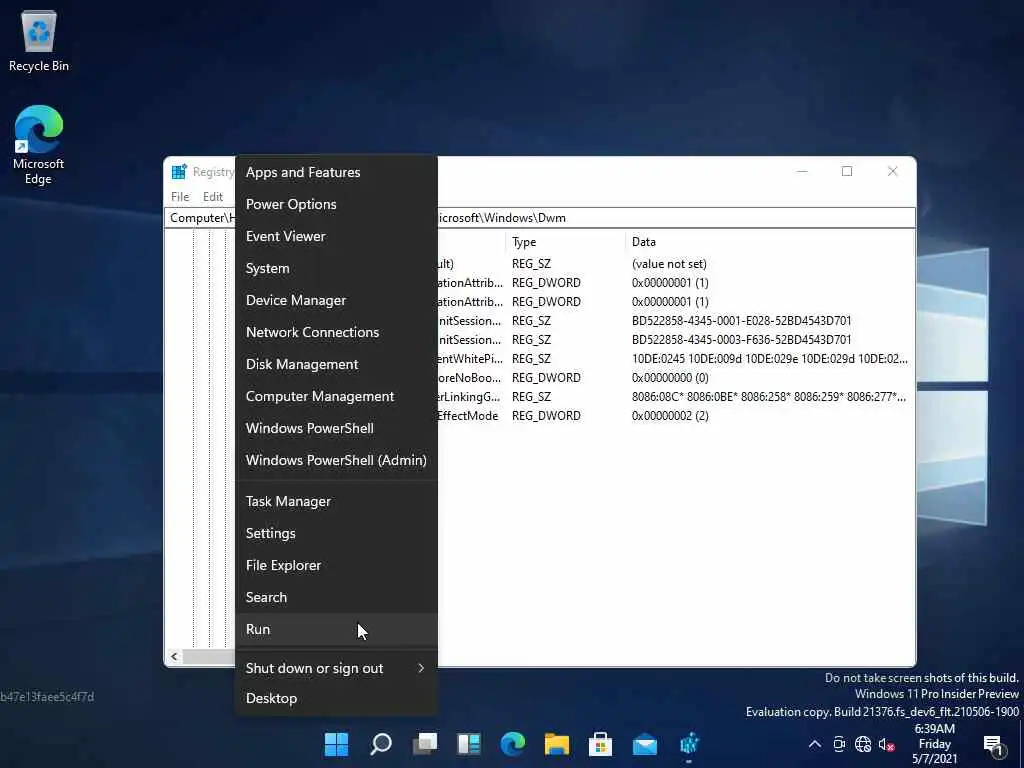The height and width of the screenshot is (768, 1024).
Task: Click the 0x00000002 (2) data cell
Action: (670, 416)
